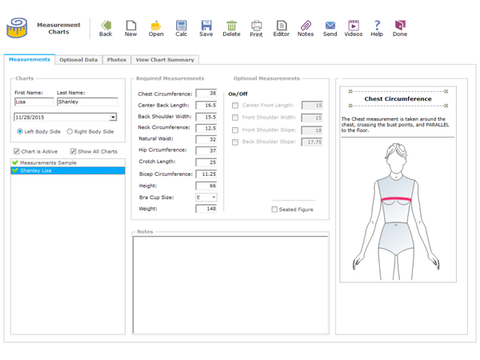Click the Back Shoulder Slope value 17.75

[x=312, y=142]
